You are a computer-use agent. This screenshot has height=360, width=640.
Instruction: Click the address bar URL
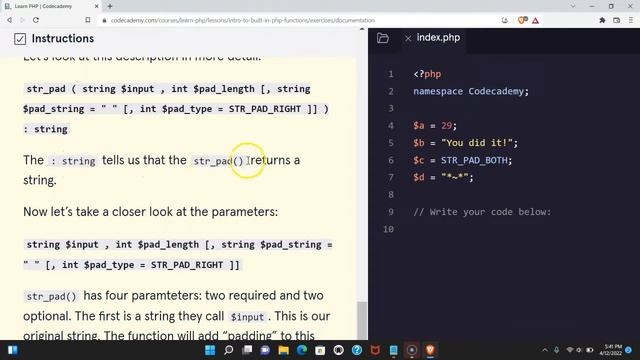[242, 20]
